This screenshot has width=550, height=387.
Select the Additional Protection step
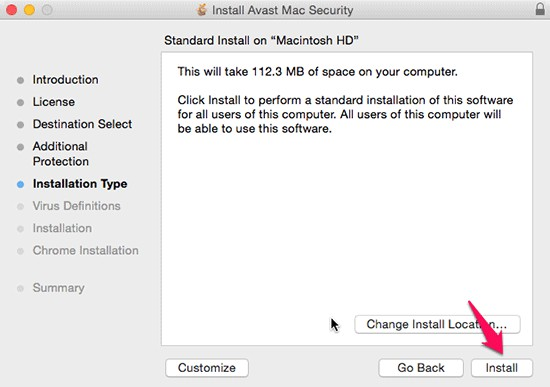tap(61, 154)
